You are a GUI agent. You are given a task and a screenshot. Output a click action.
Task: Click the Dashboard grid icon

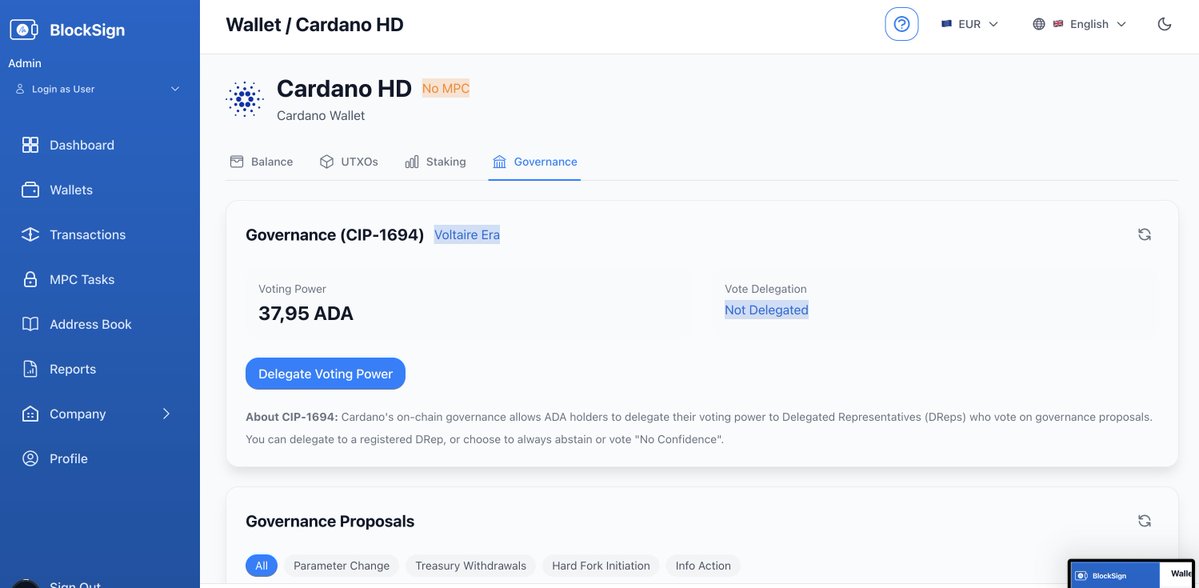pyautogui.click(x=30, y=145)
